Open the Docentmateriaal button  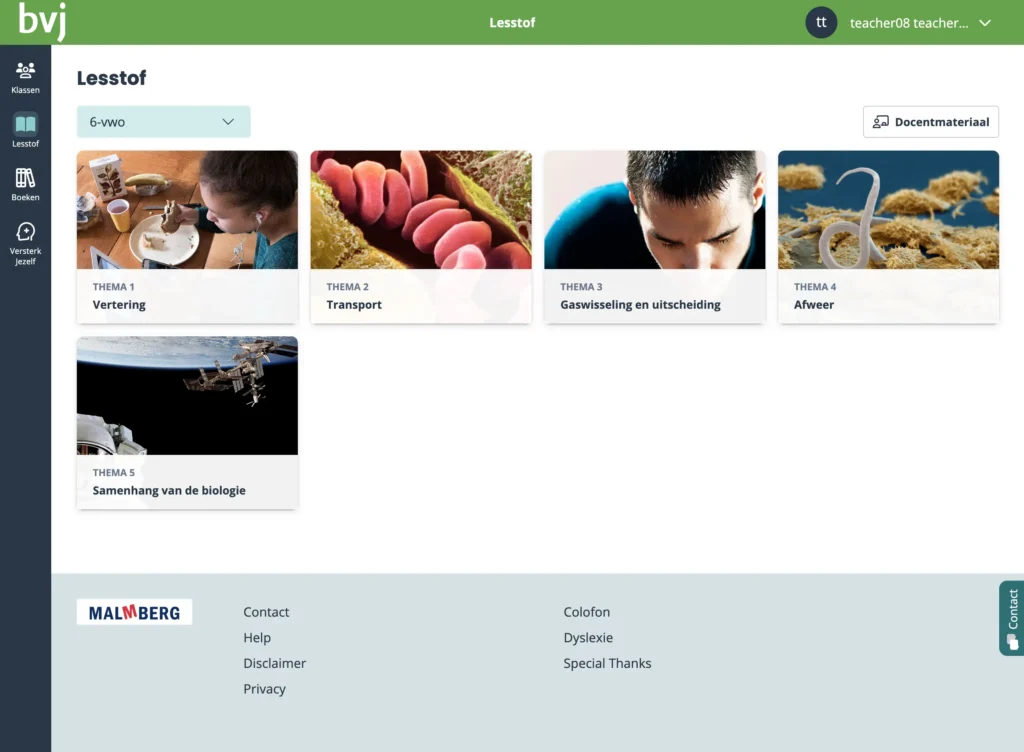pyautogui.click(x=930, y=122)
